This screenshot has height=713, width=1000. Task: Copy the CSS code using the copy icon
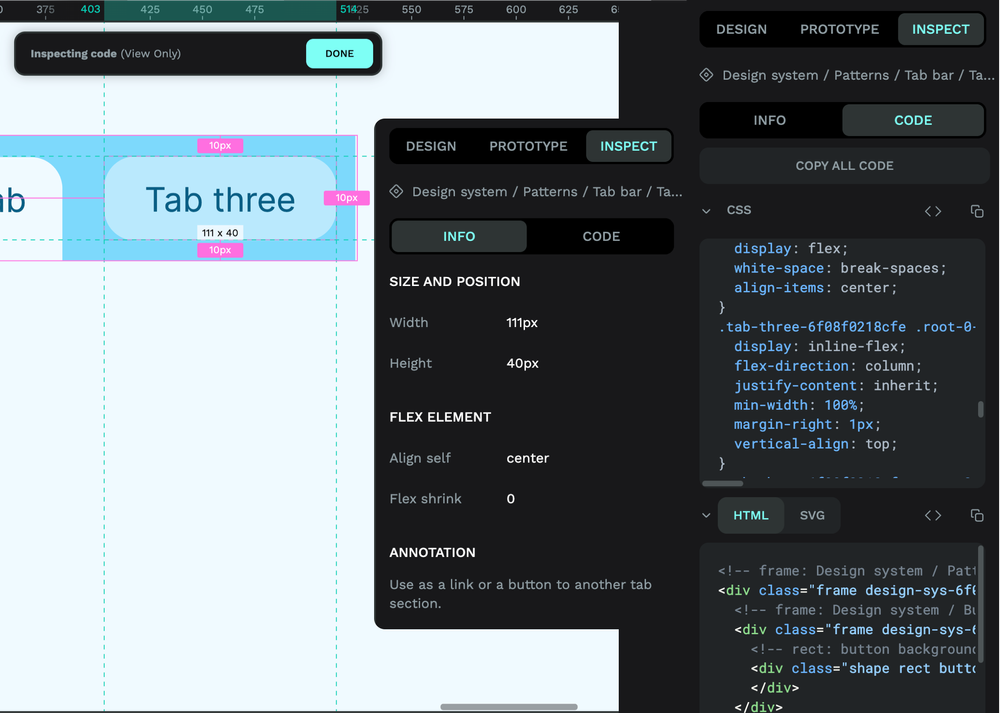point(977,210)
